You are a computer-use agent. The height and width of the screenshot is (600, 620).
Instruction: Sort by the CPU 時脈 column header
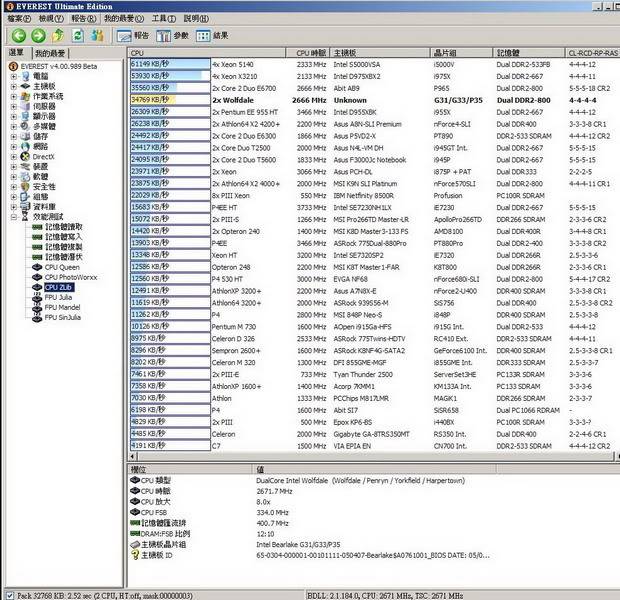(x=308, y=53)
